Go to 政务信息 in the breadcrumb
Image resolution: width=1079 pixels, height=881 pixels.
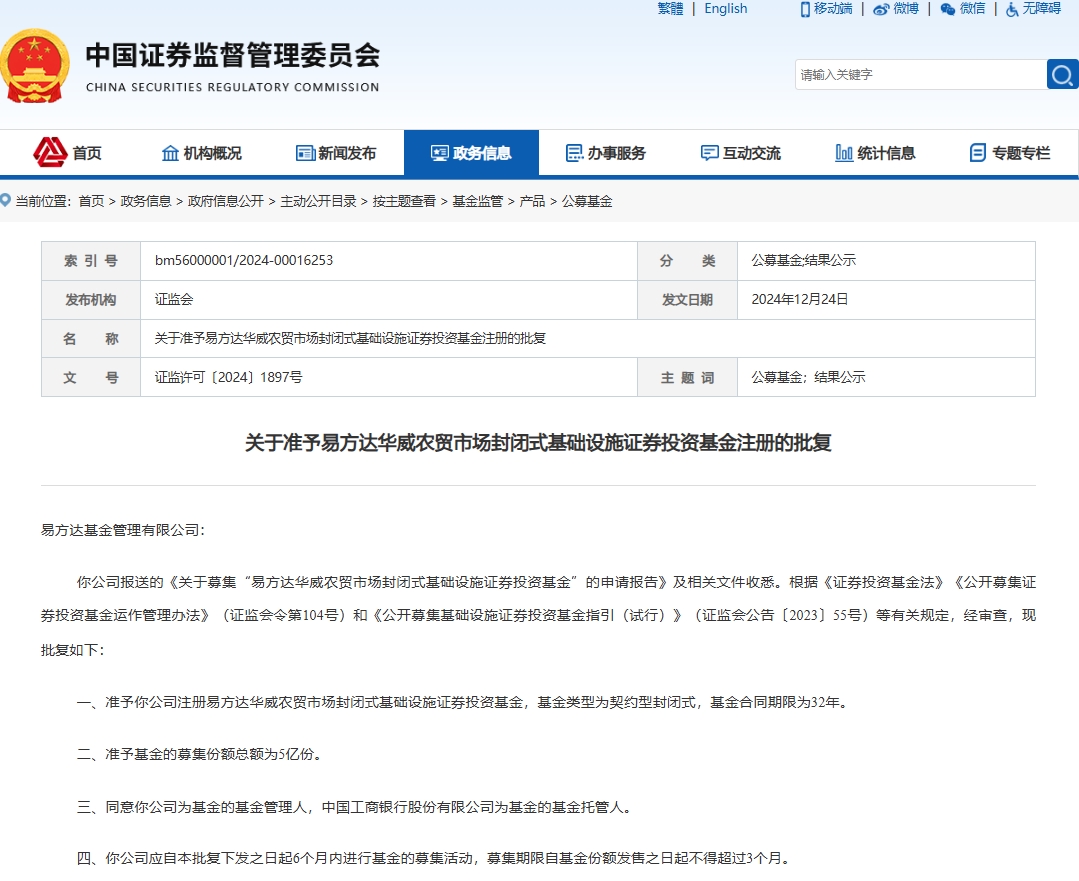point(146,201)
